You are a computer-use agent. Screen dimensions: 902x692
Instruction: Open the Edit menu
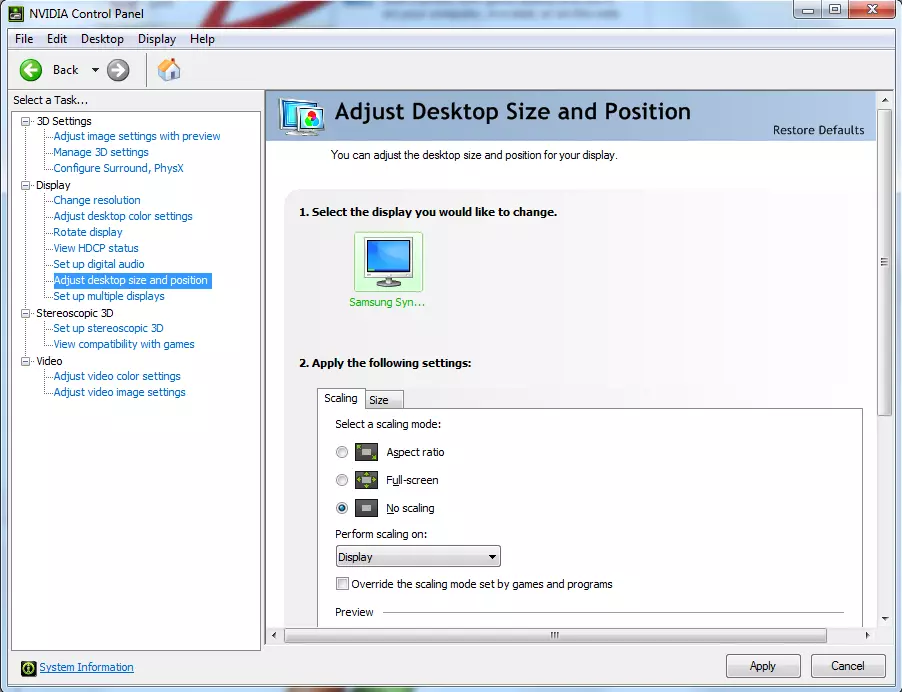pos(57,39)
